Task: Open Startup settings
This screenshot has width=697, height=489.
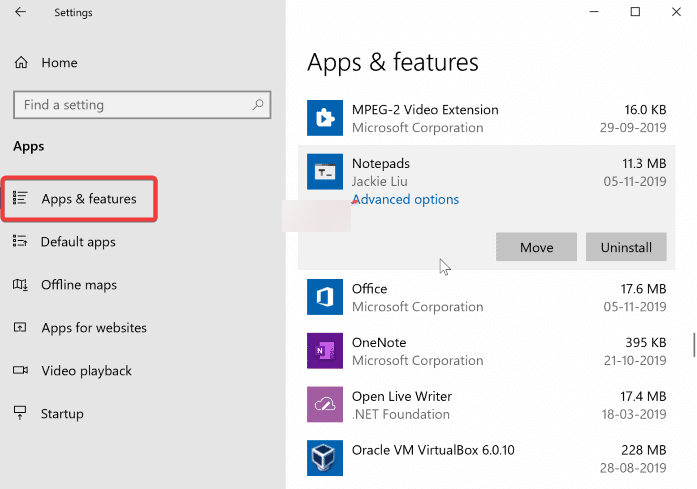Action: [62, 414]
